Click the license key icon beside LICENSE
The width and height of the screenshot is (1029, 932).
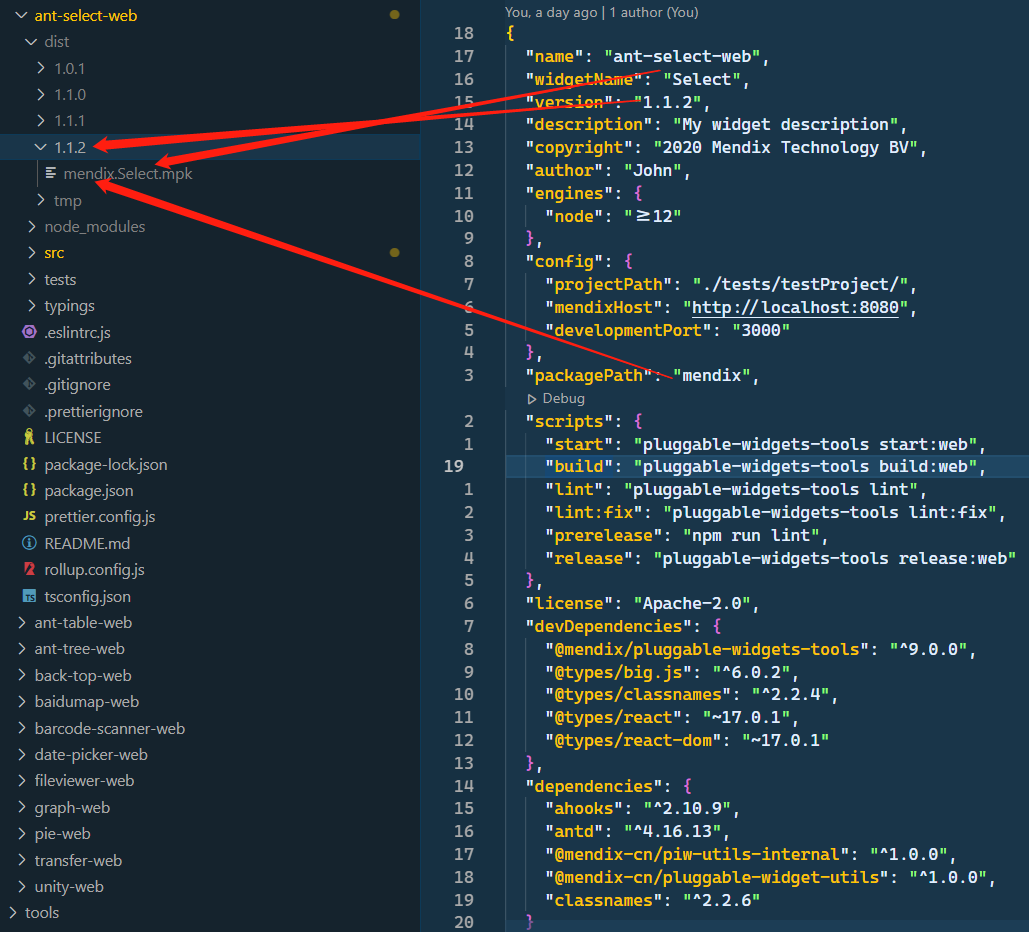click(29, 438)
